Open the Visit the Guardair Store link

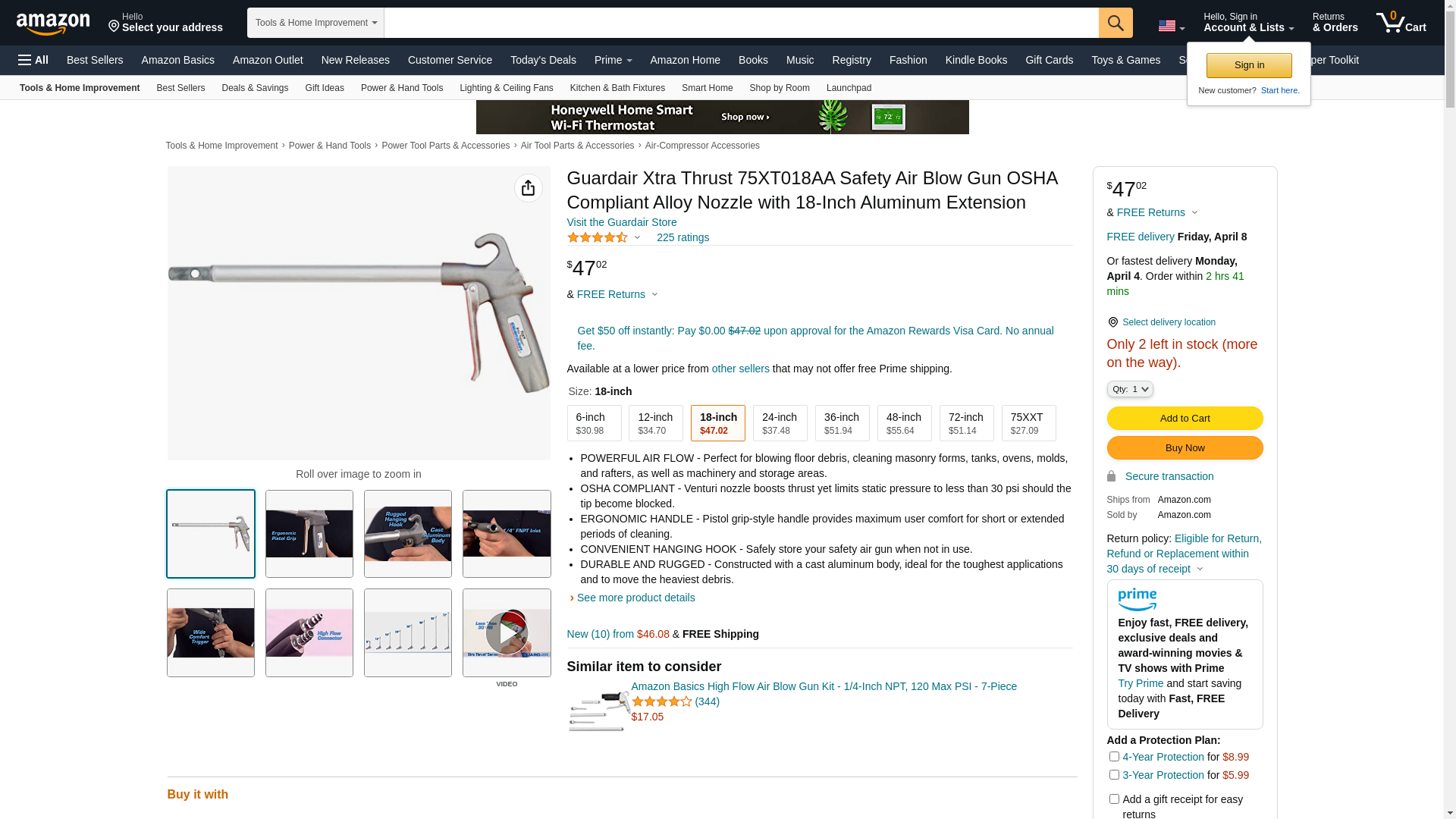point(622,222)
